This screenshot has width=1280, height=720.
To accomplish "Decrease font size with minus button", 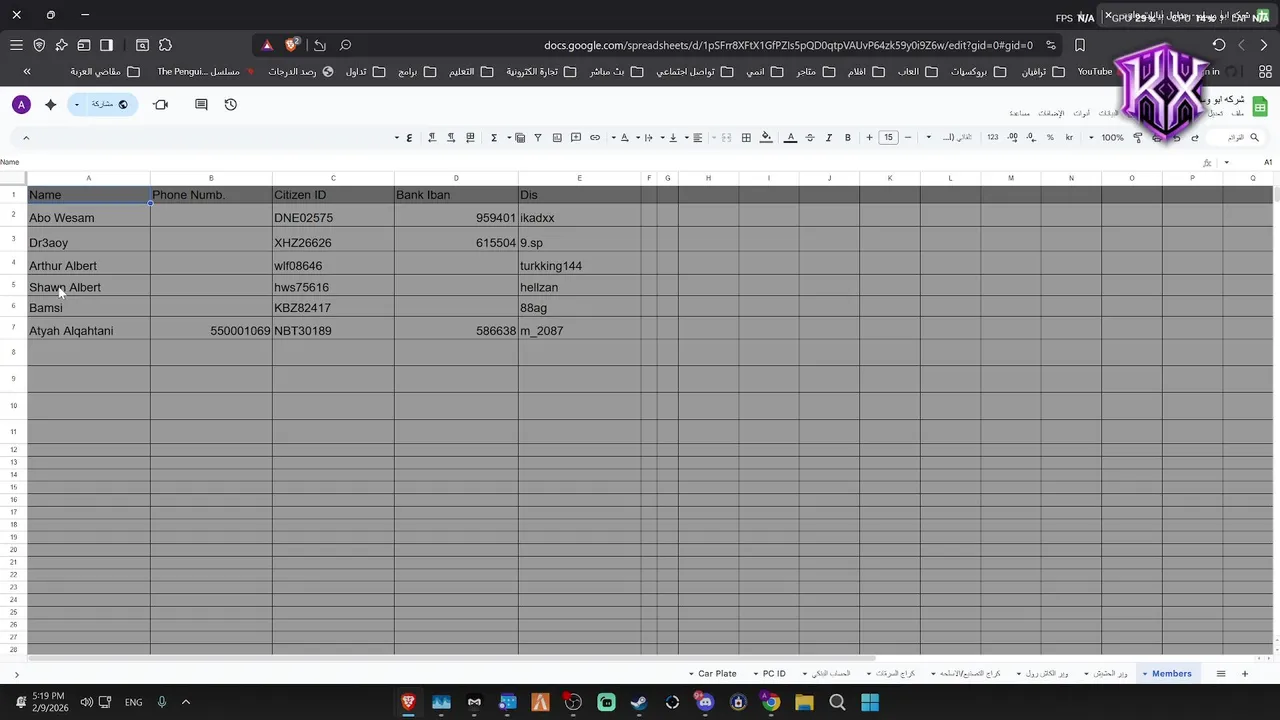I will [908, 137].
